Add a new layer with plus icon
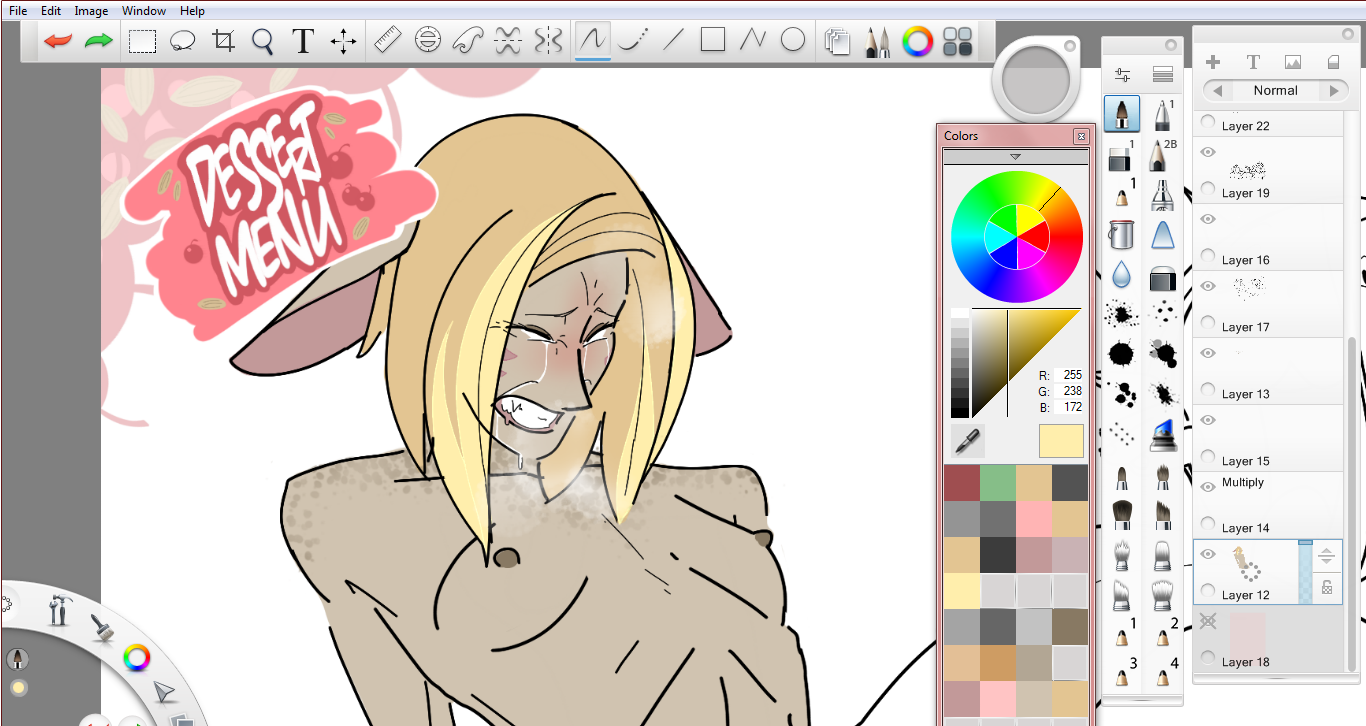Screen dimensions: 1366x726 pos(1213,62)
